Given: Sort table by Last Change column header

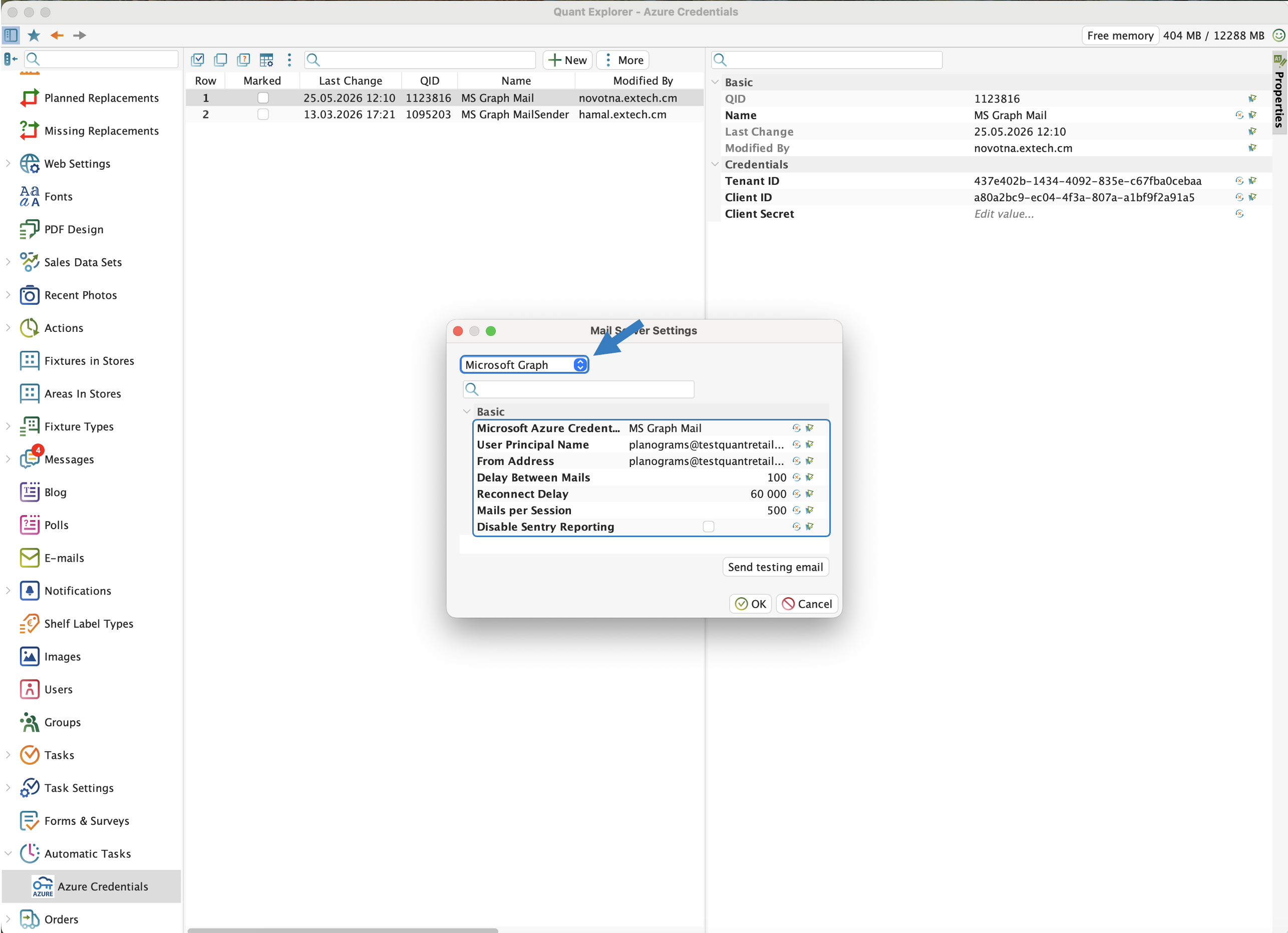Looking at the screenshot, I should (351, 81).
